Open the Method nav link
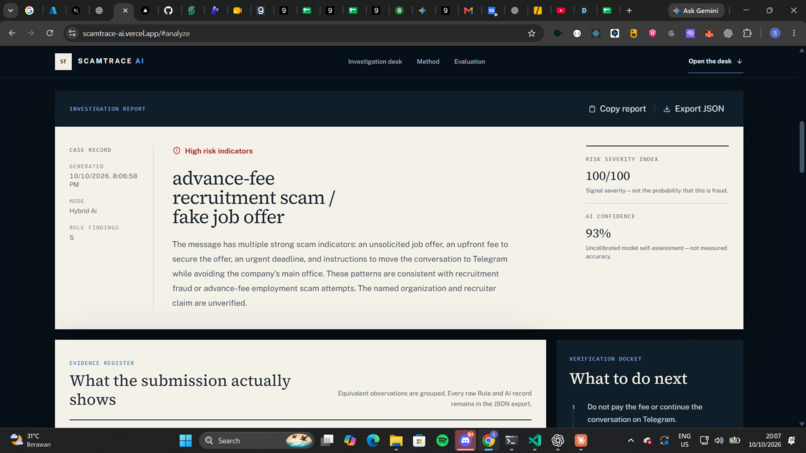 coord(428,62)
